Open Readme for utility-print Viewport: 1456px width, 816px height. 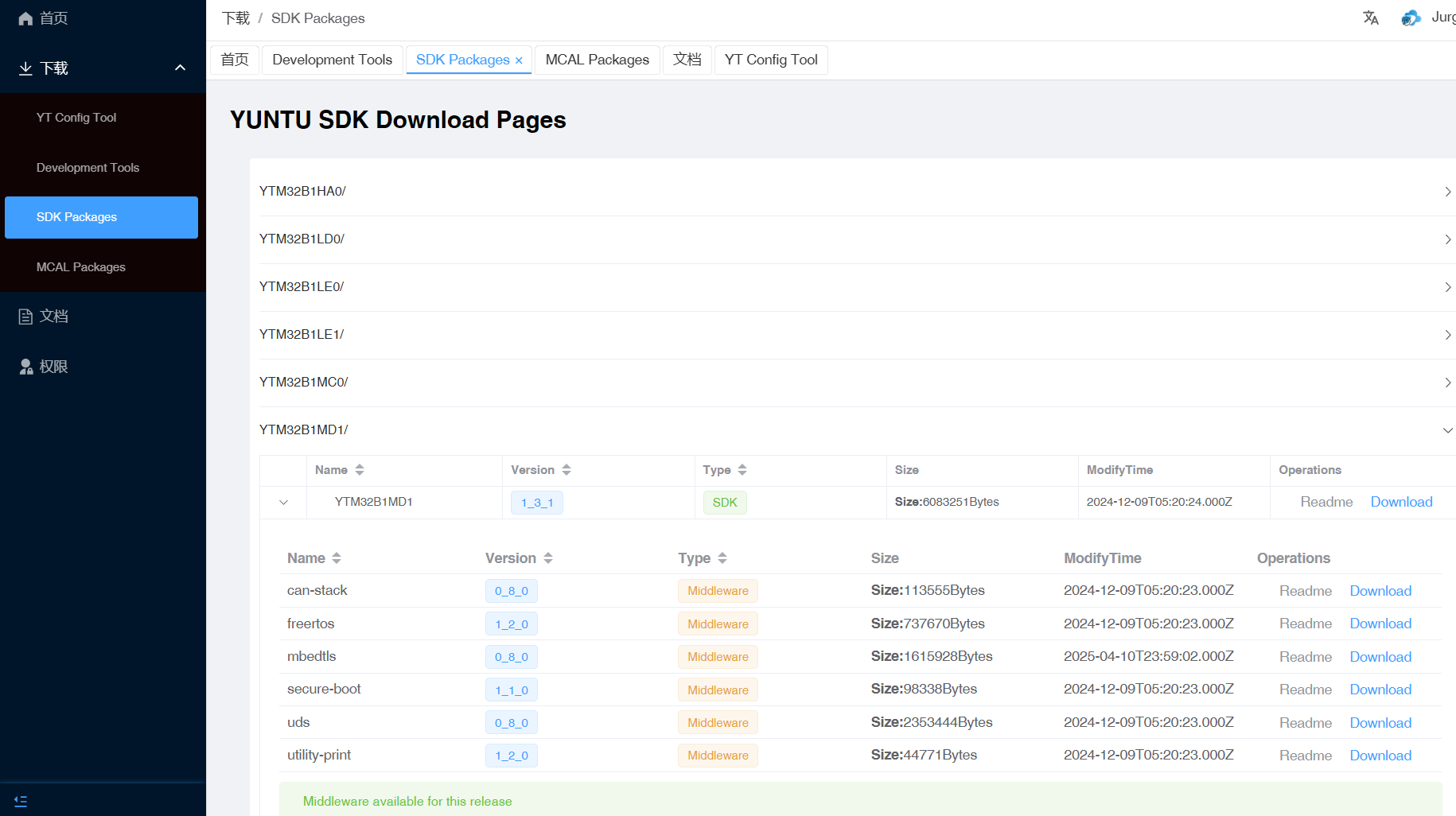pyautogui.click(x=1306, y=756)
